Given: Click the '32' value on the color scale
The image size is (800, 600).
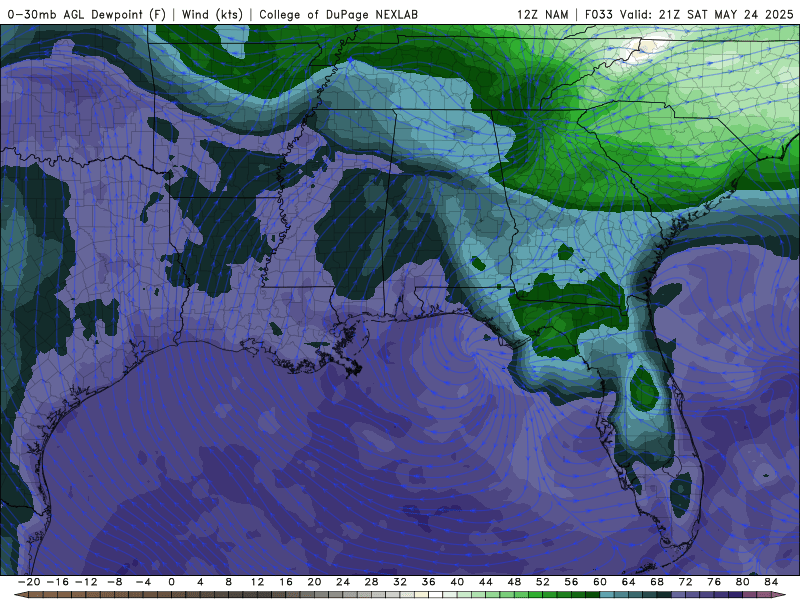Looking at the screenshot, I should click(400, 582).
